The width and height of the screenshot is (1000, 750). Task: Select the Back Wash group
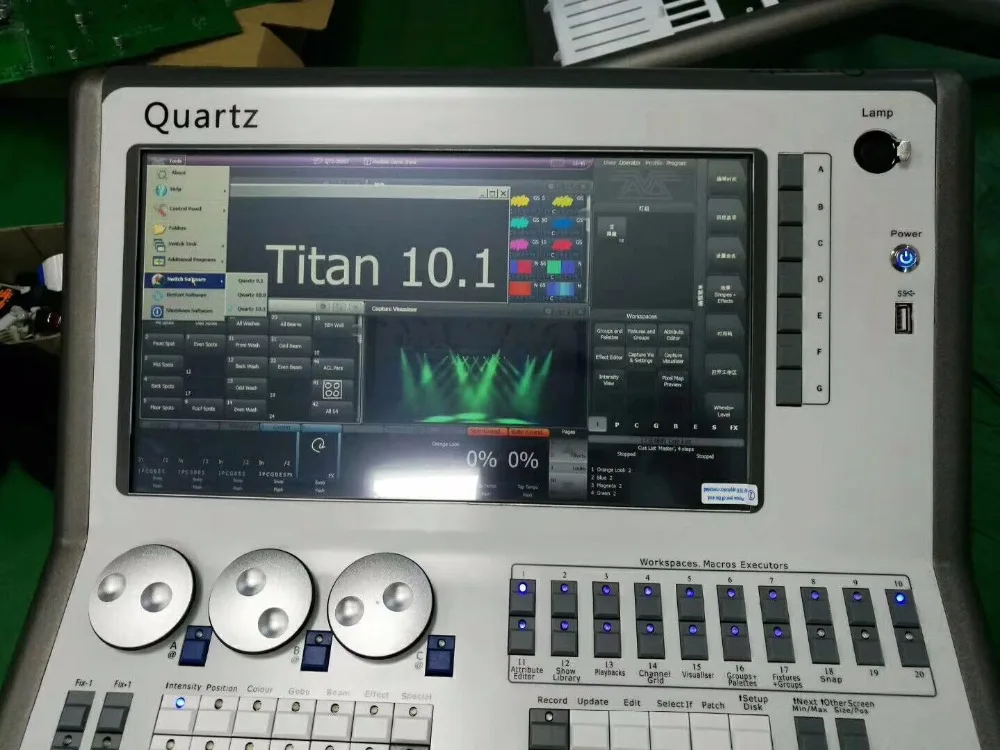coord(247,367)
